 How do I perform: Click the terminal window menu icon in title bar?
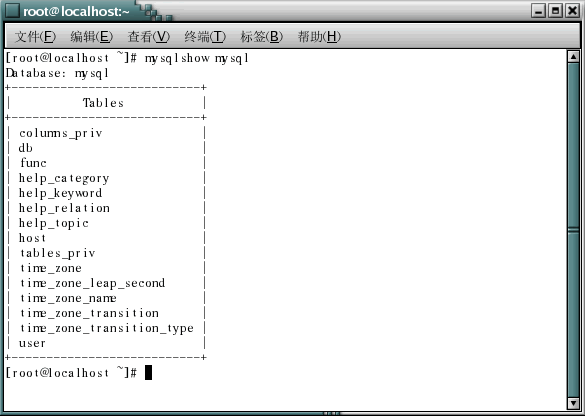click(x=12, y=10)
